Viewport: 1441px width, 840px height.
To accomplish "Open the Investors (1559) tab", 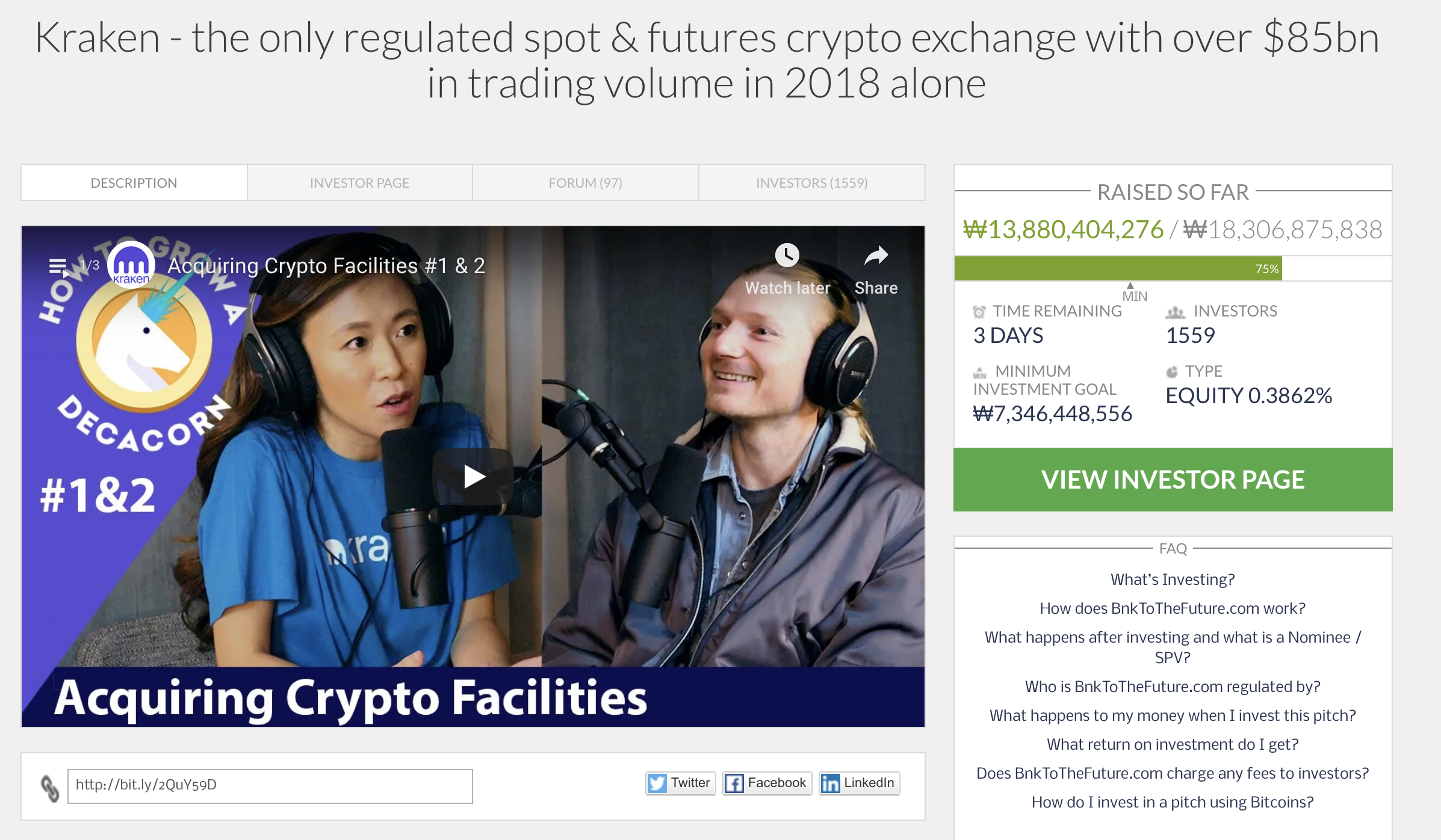I will [811, 183].
